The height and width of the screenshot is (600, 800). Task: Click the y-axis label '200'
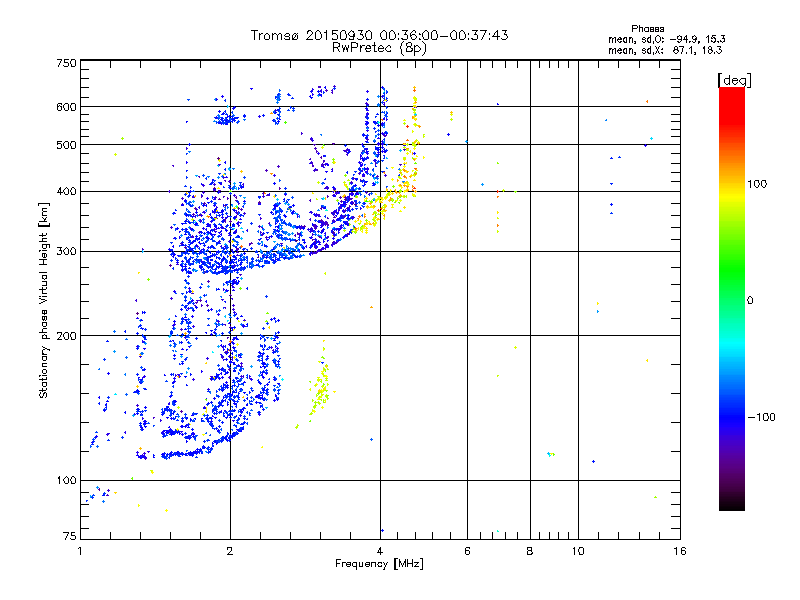[67, 336]
